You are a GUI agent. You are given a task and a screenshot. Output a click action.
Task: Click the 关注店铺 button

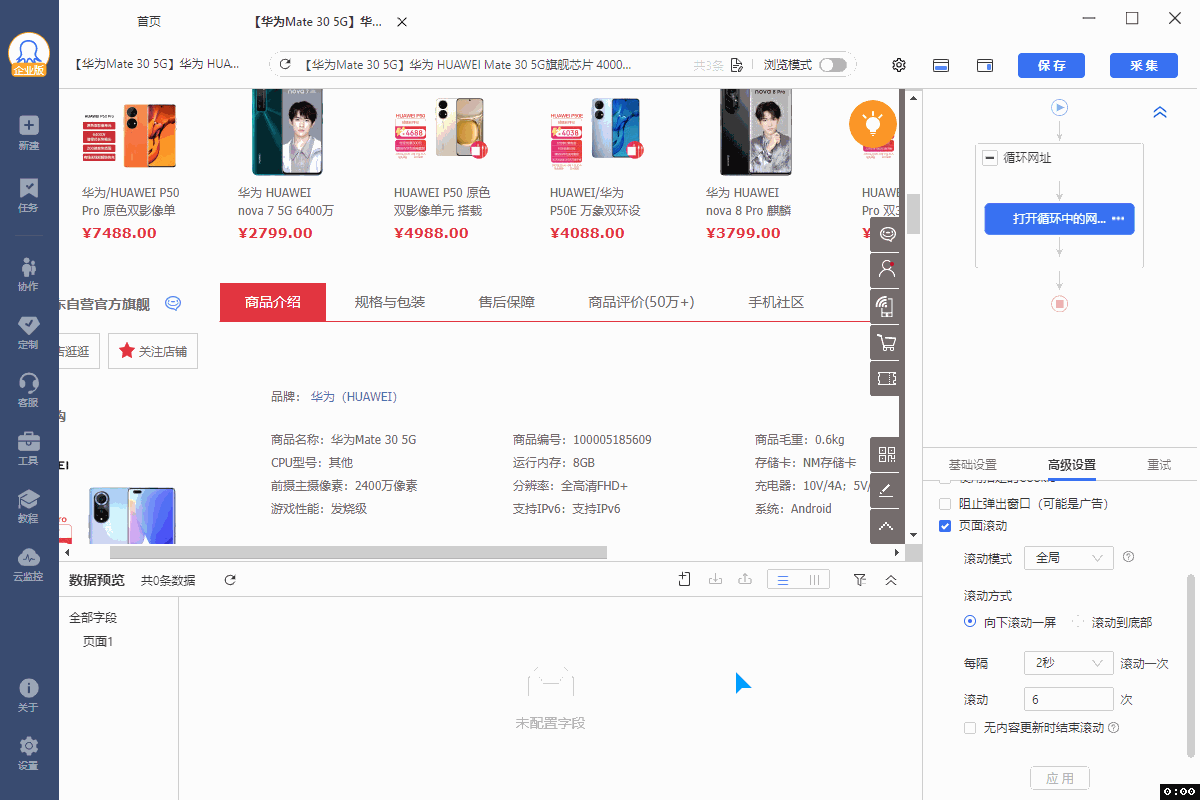(x=153, y=351)
